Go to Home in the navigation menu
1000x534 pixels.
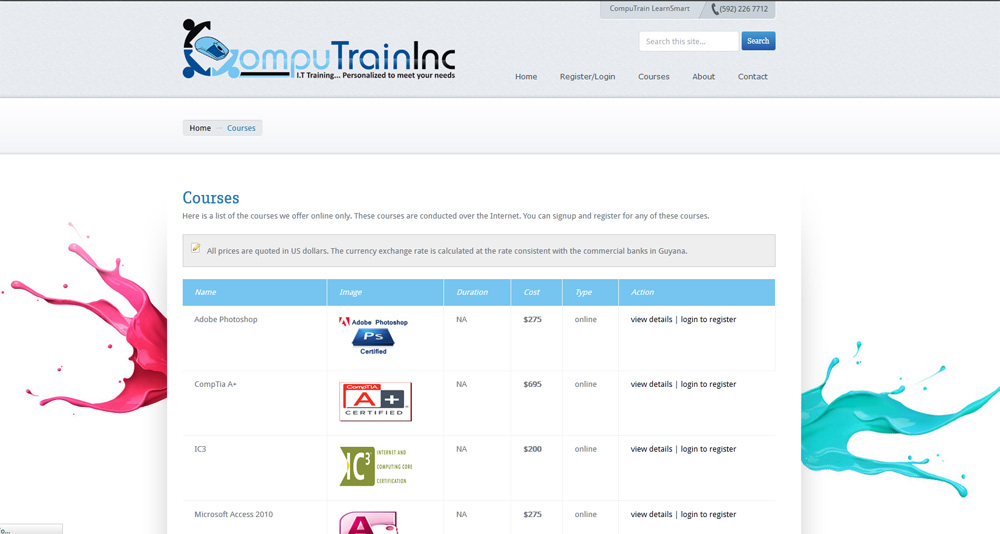526,77
